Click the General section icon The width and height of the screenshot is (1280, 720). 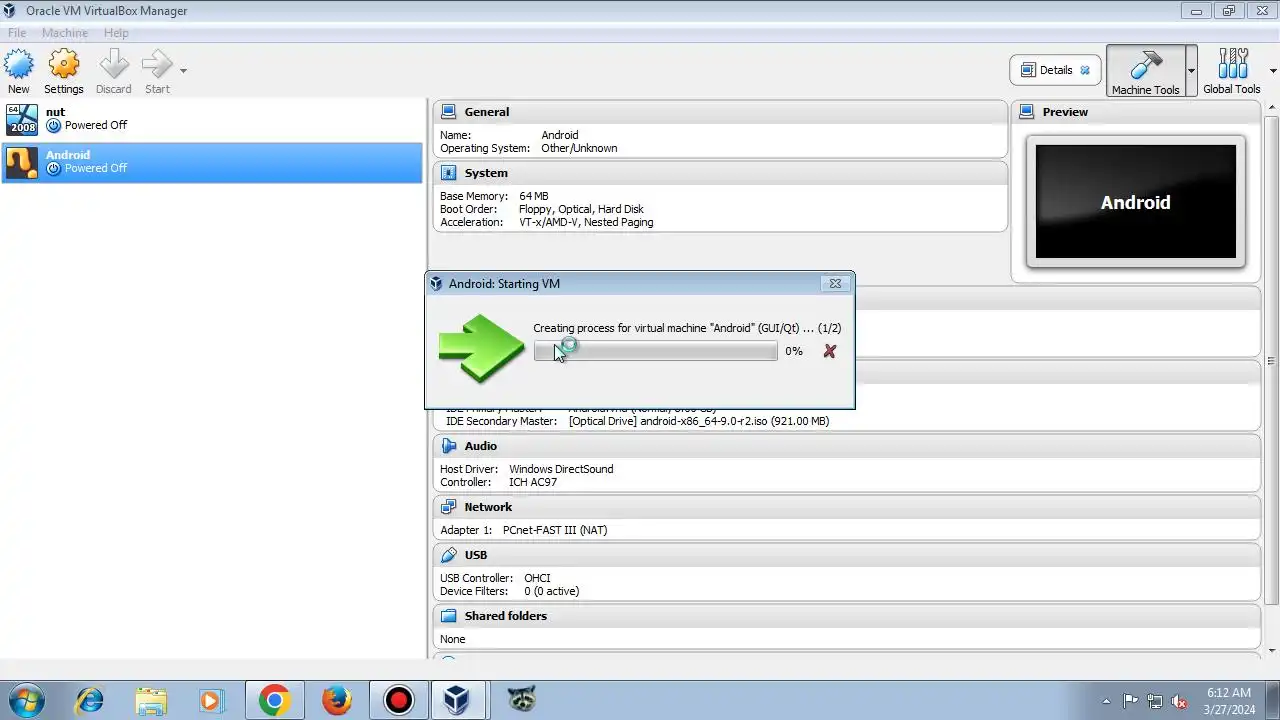449,112
